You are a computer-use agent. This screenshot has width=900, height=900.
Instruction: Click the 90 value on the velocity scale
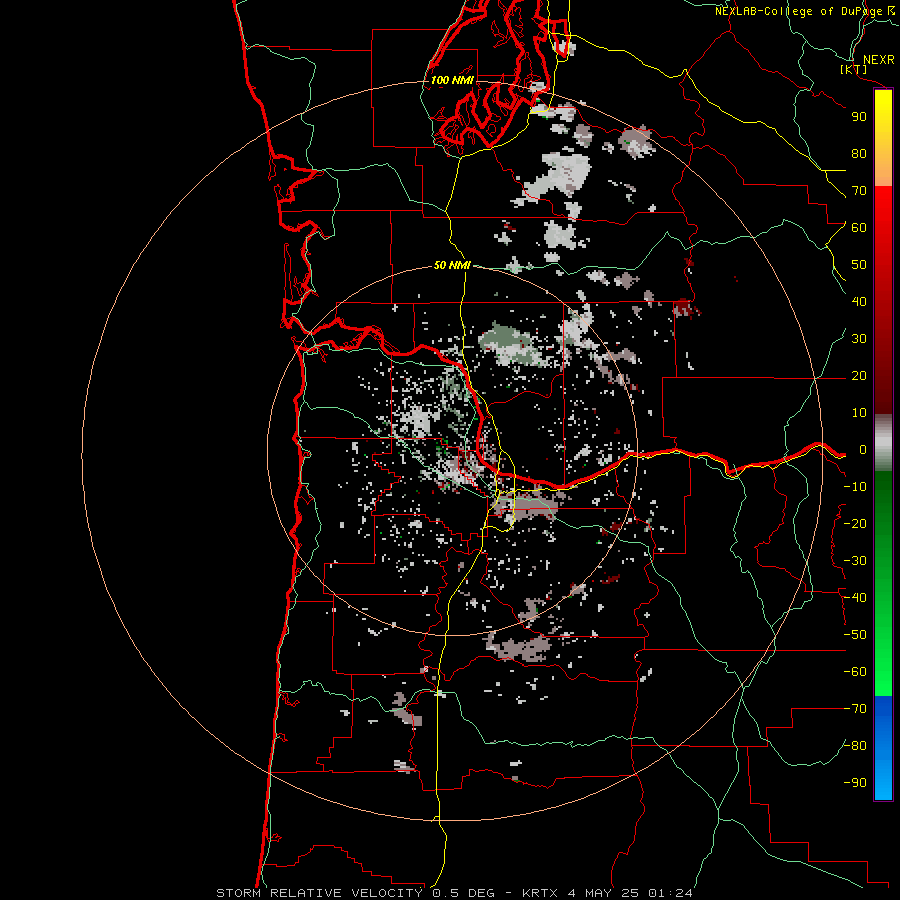pyautogui.click(x=859, y=117)
